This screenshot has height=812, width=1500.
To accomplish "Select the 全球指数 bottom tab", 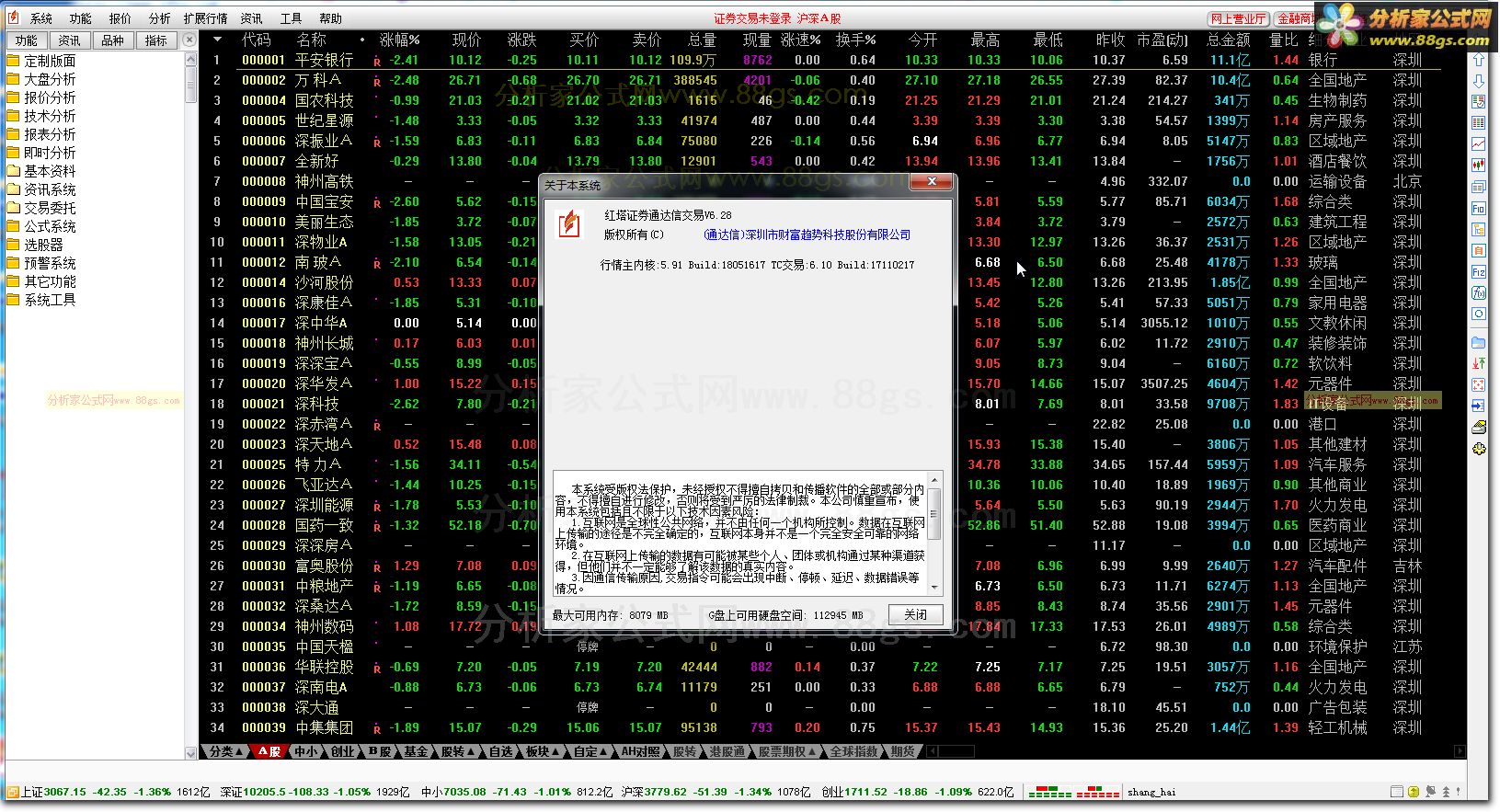I will pyautogui.click(x=853, y=751).
